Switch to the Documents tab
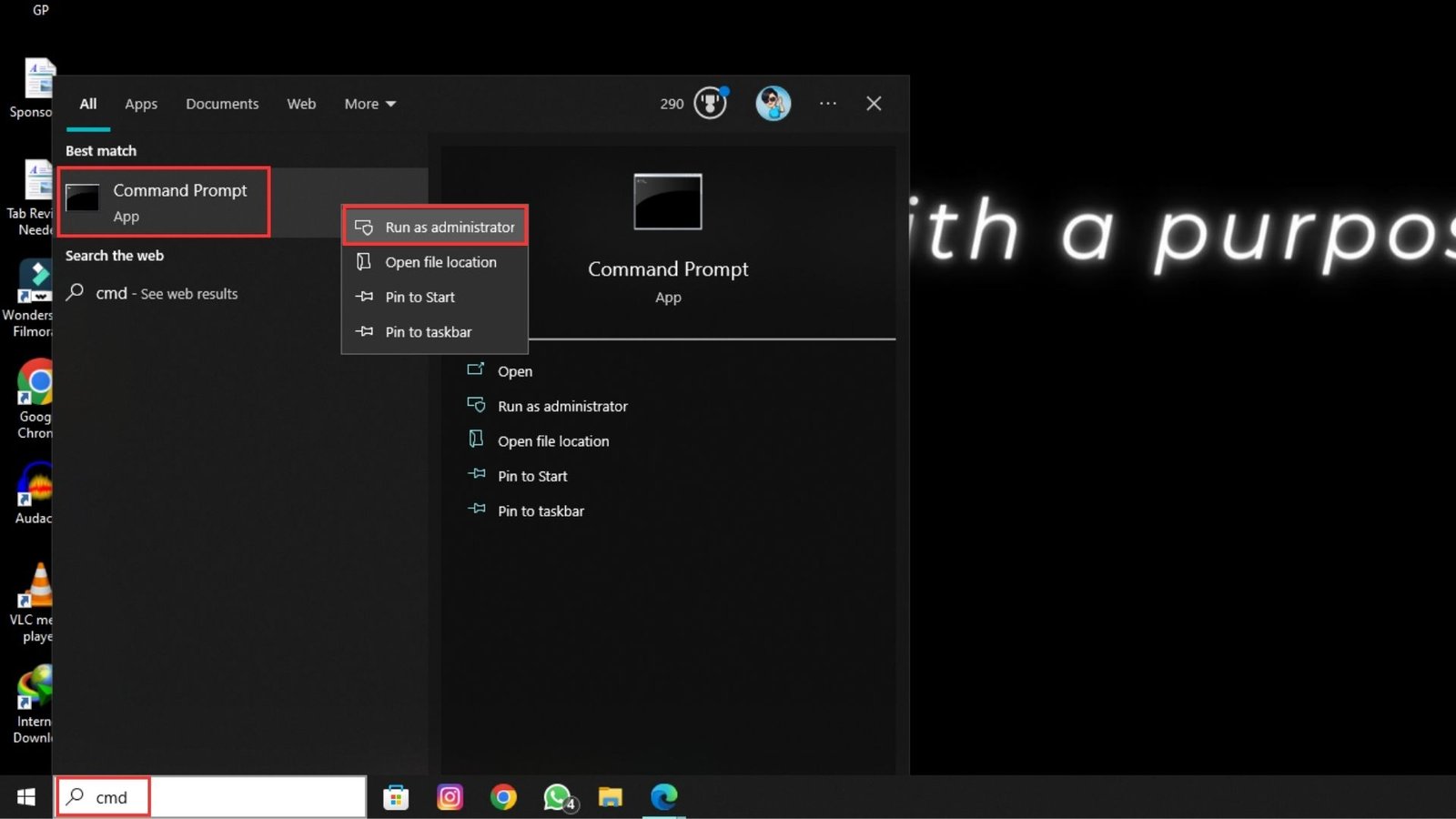This screenshot has height=819, width=1456. (x=222, y=104)
